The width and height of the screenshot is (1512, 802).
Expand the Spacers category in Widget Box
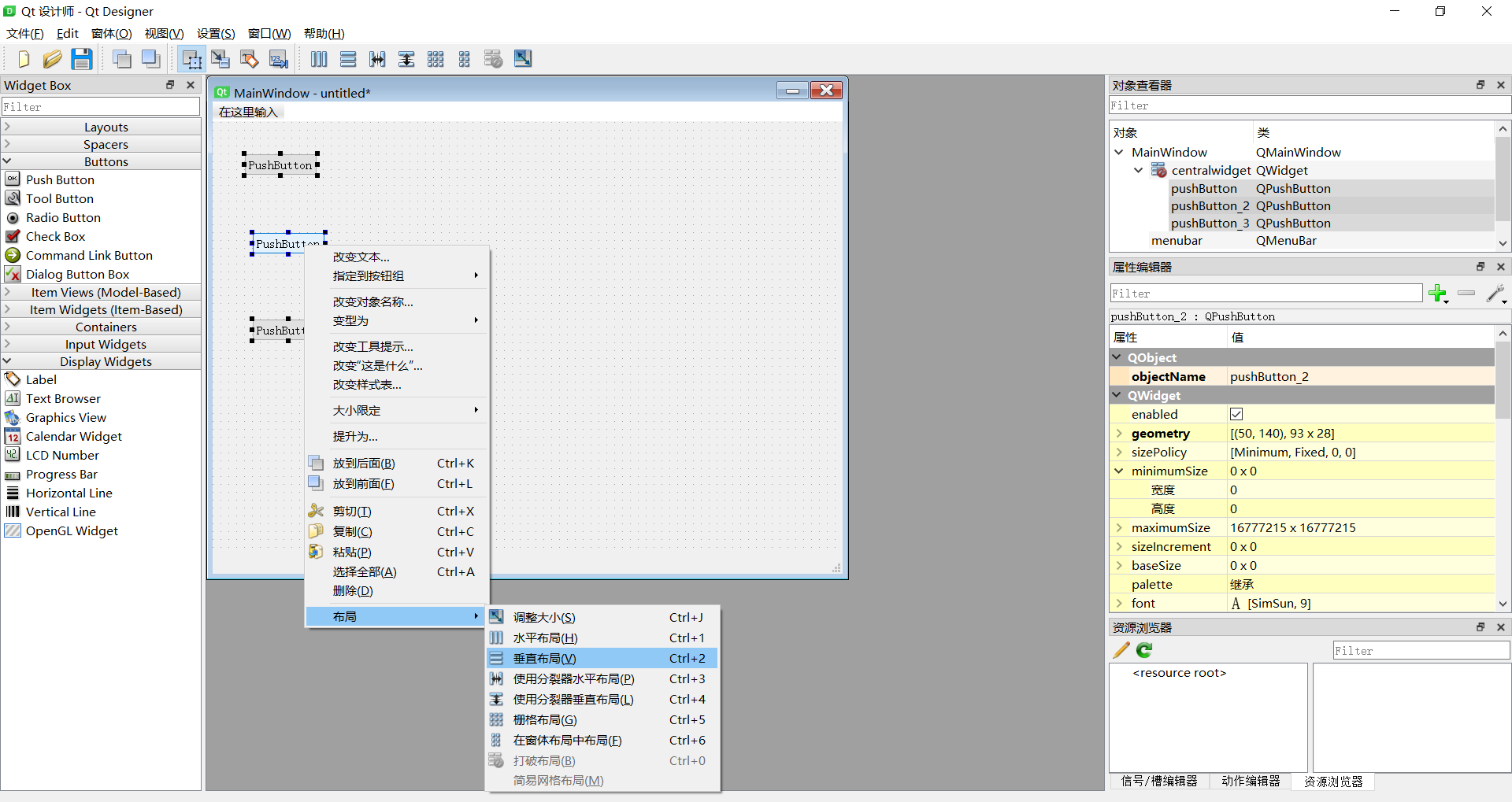point(7,144)
